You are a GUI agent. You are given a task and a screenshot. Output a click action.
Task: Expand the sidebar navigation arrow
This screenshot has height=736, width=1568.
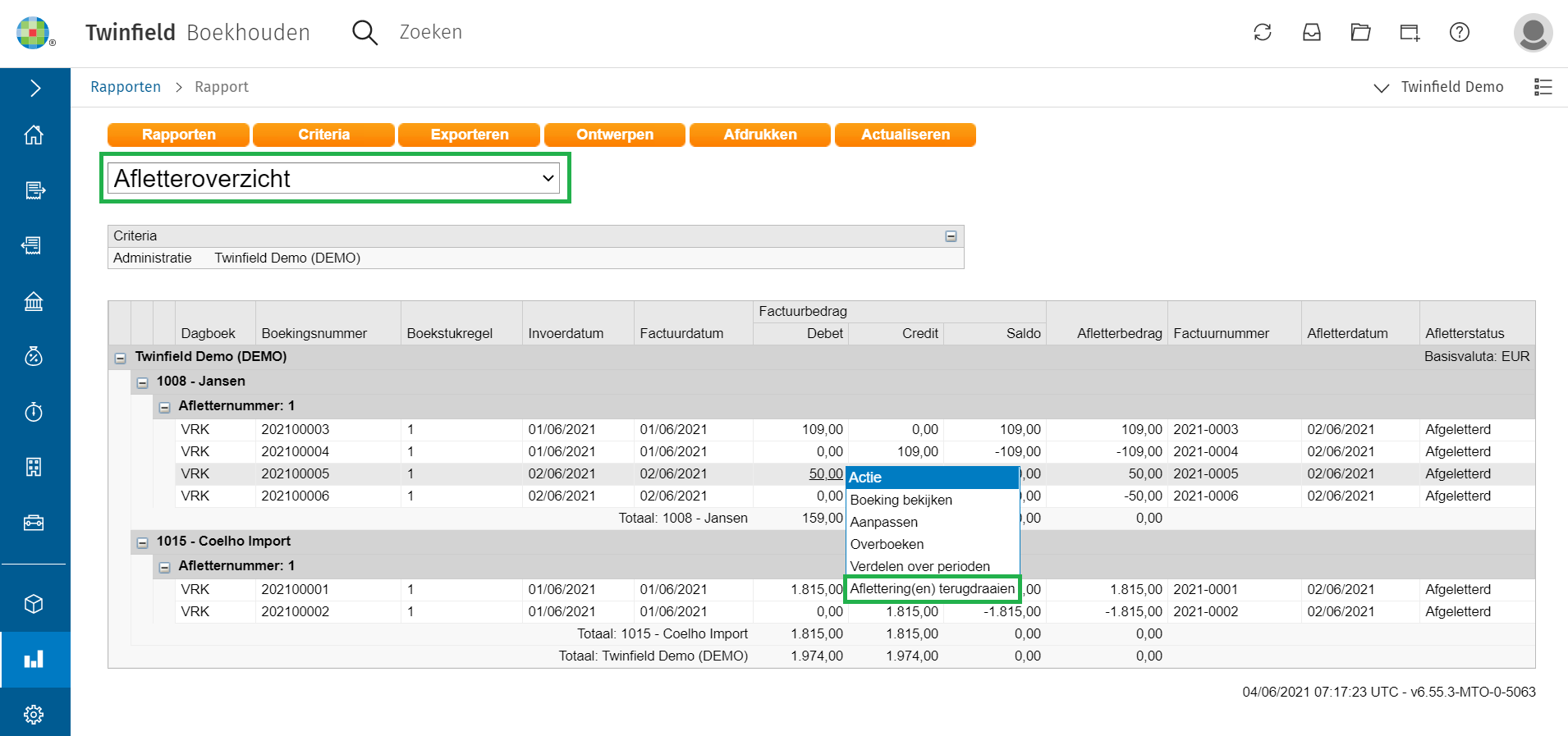(34, 88)
